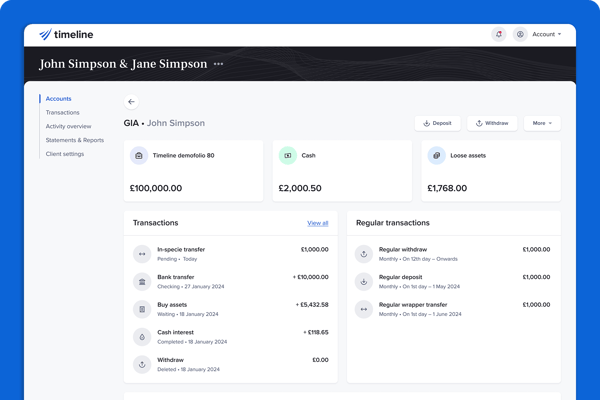This screenshot has width=600, height=400.
Task: Click the Cash interest droplet icon
Action: click(x=141, y=337)
